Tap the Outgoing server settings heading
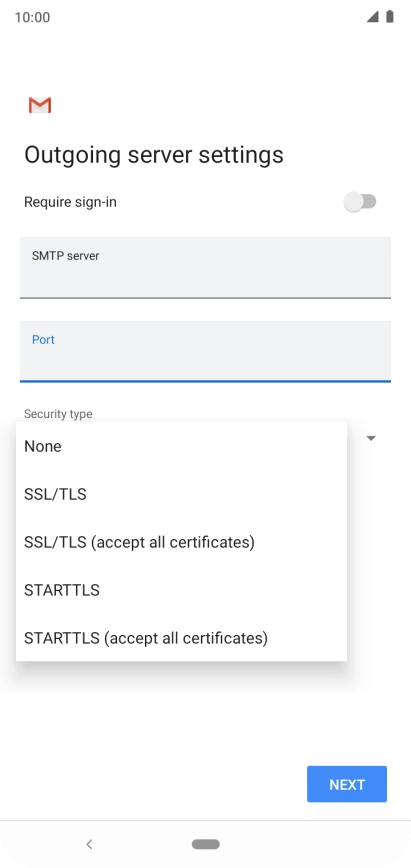This screenshot has height=868, width=411. pos(154,155)
